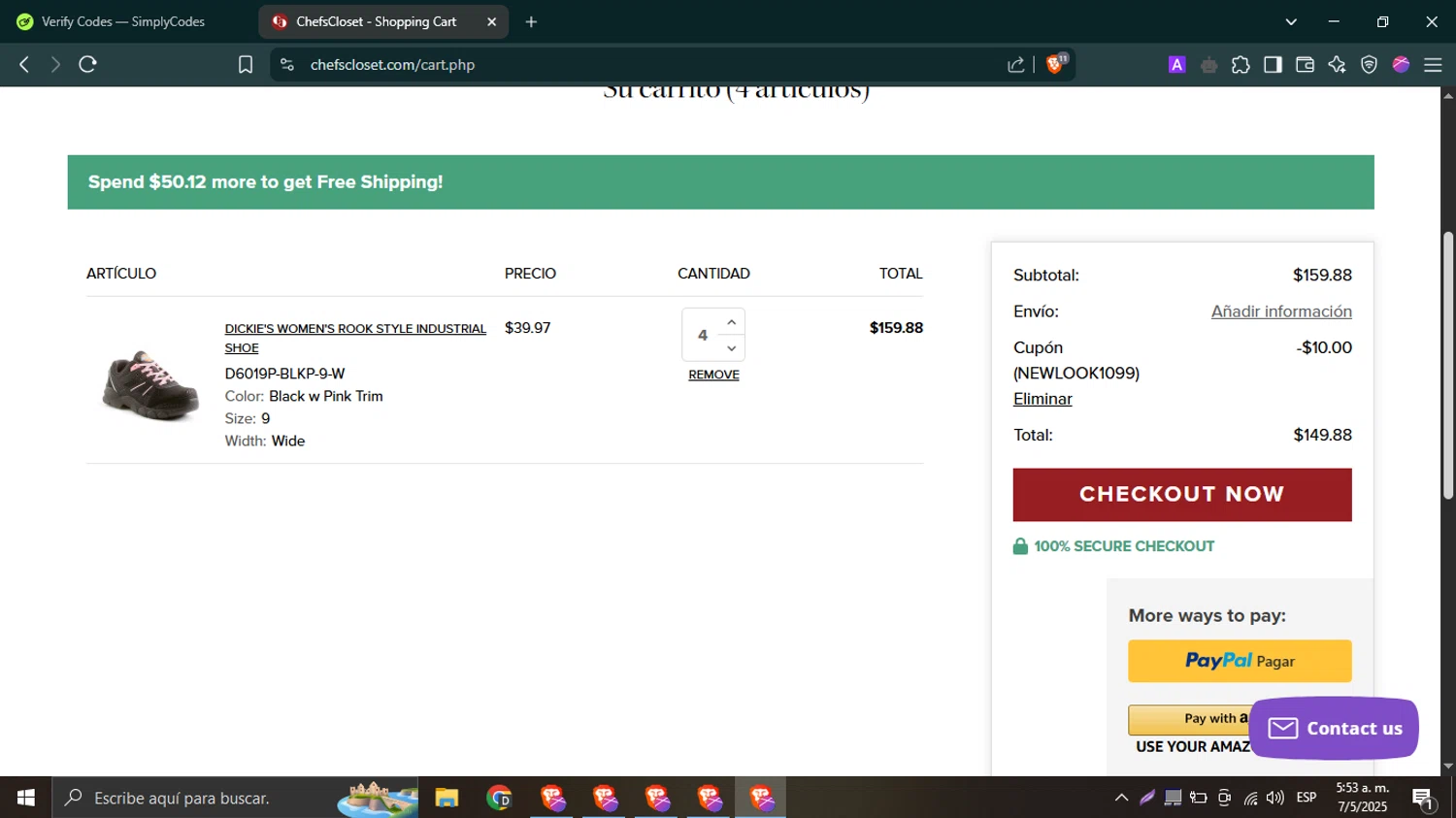Click Eliminar to remove coupon
Screen dimensions: 1456x818
1042,399
